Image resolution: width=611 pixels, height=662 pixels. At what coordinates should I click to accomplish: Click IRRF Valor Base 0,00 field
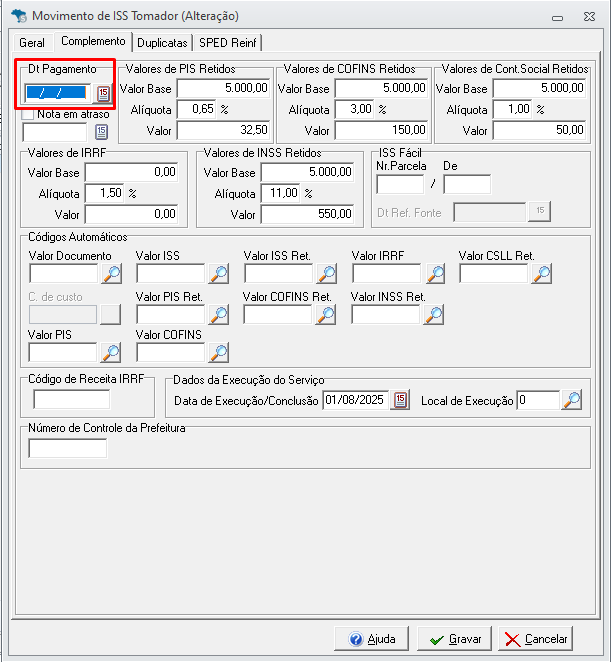tap(131, 172)
